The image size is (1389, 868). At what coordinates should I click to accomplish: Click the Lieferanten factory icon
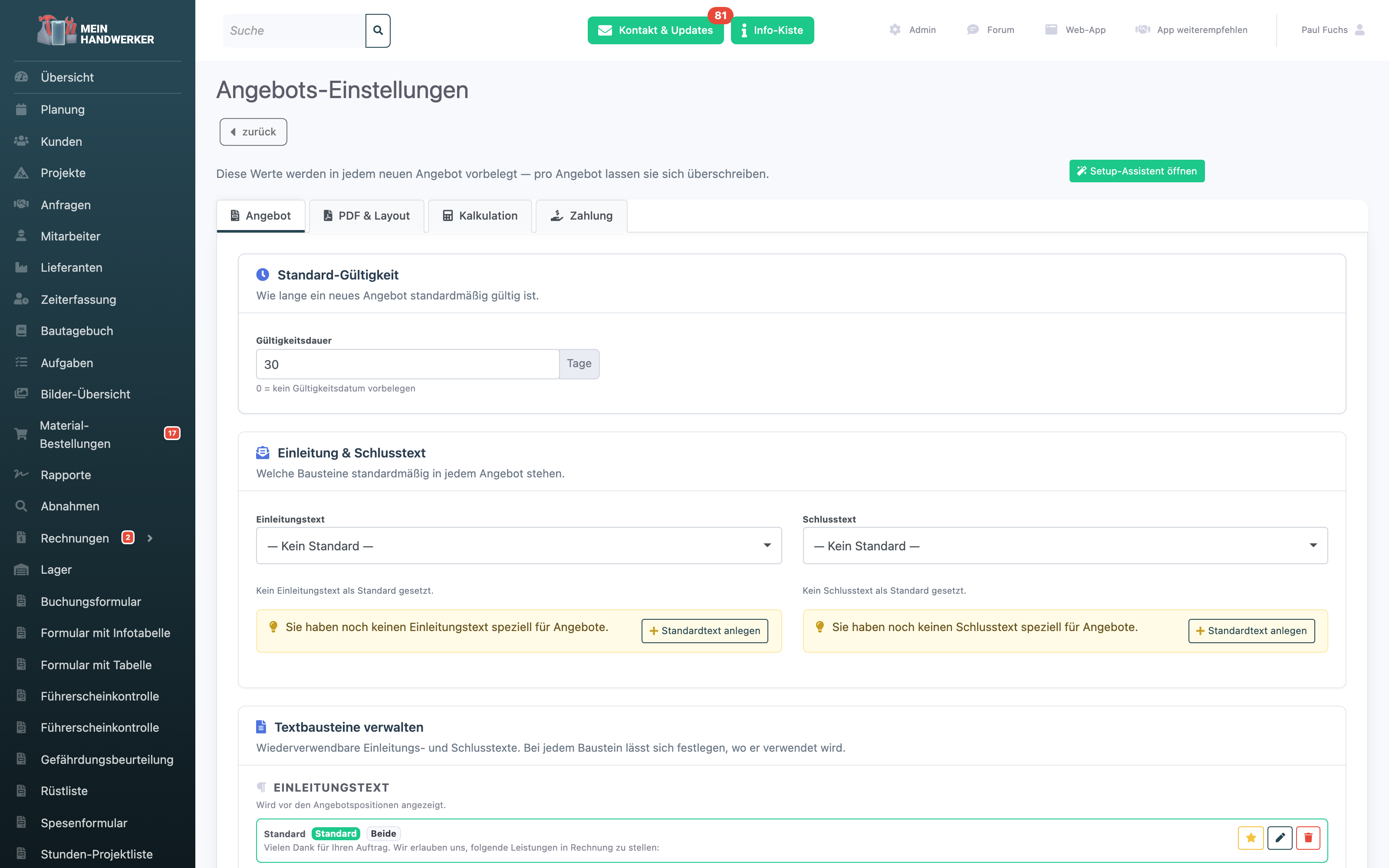click(x=21, y=267)
